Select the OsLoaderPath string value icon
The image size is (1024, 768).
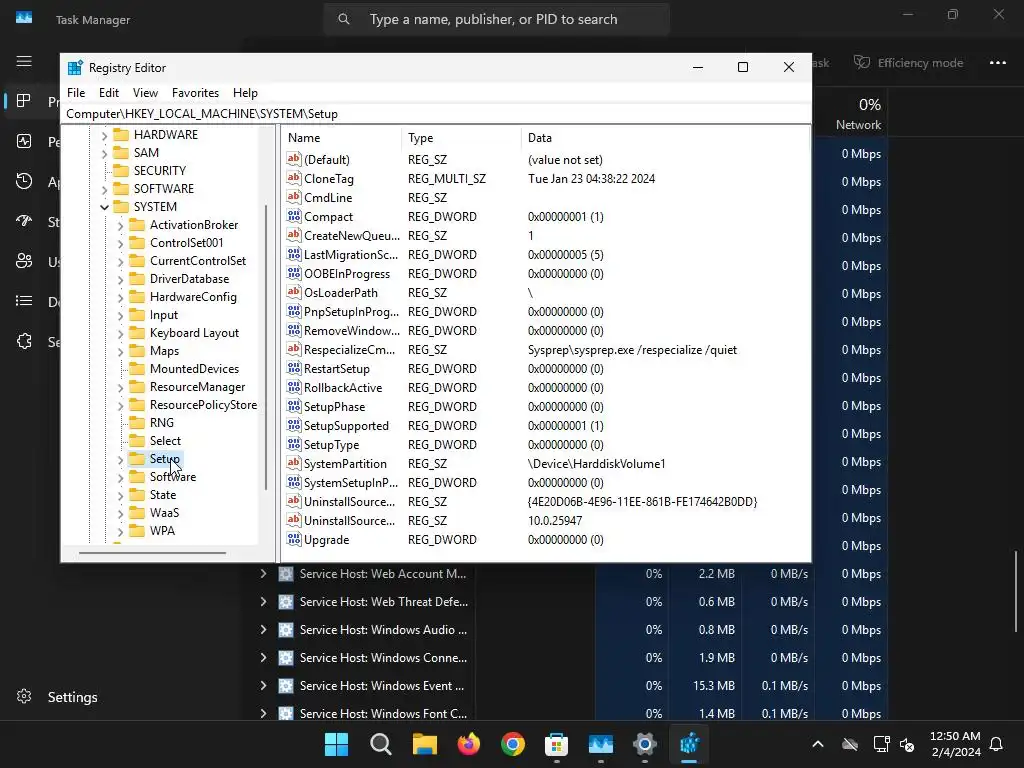[294, 292]
